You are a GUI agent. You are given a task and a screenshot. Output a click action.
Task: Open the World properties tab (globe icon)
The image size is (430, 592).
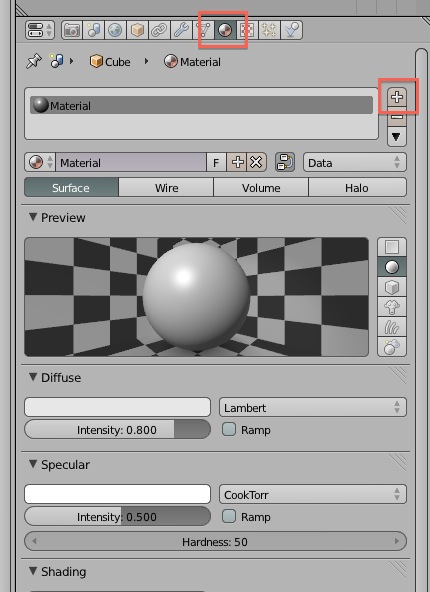115,30
